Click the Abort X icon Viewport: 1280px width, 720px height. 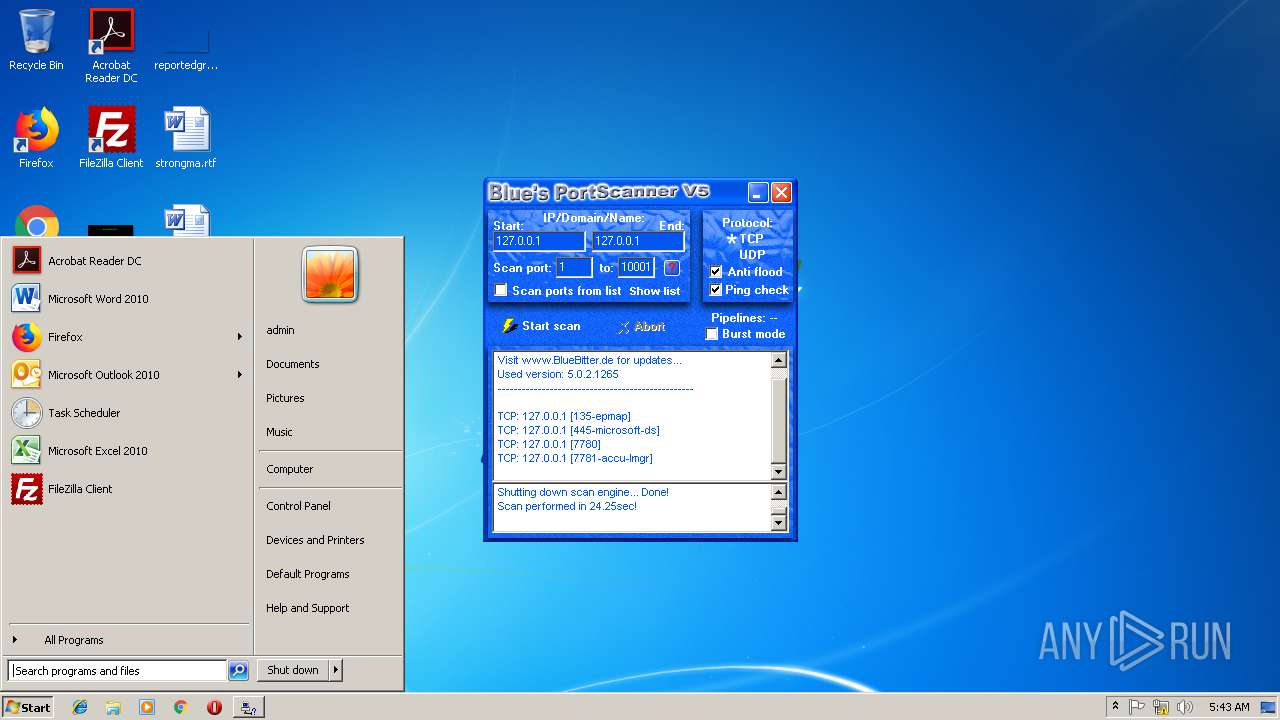pyautogui.click(x=623, y=327)
